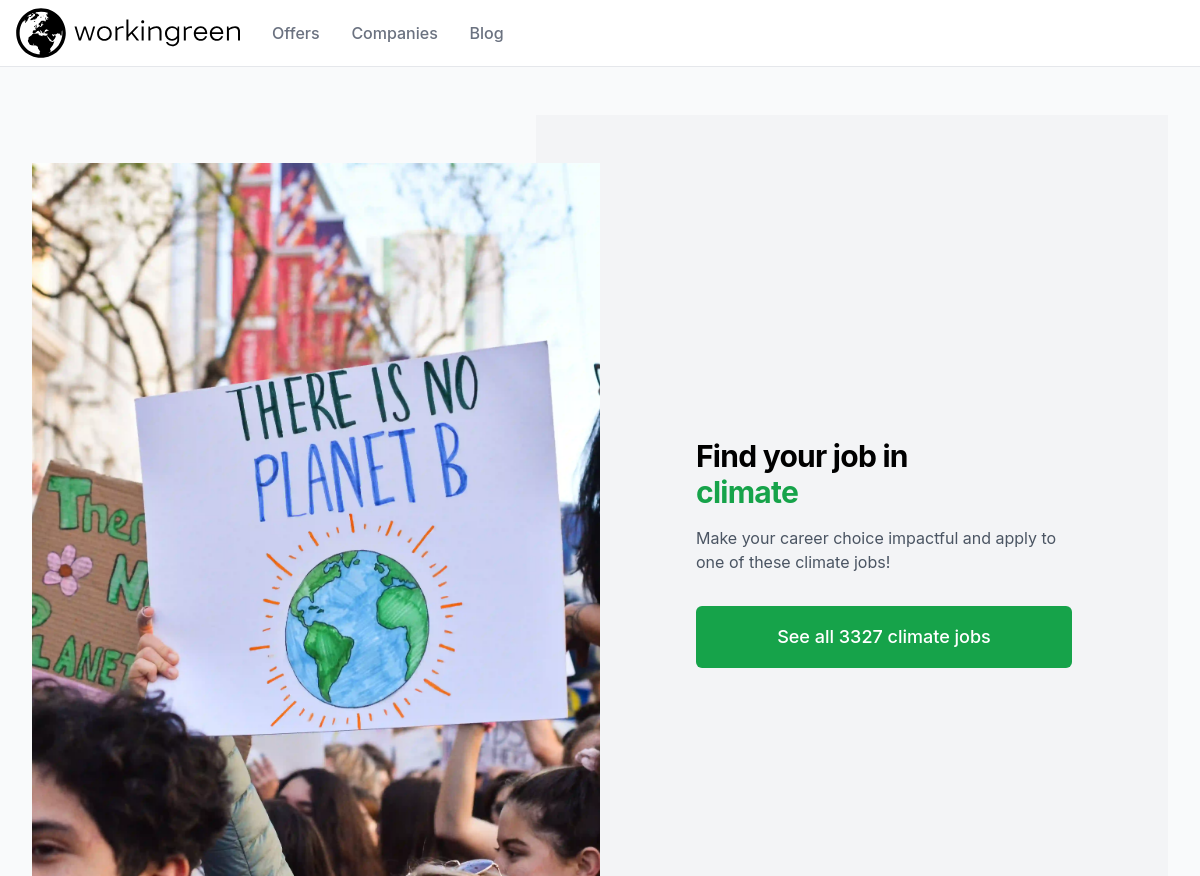This screenshot has height=876, width=1200.
Task: Click the Find your job in heading
Action: click(x=802, y=456)
